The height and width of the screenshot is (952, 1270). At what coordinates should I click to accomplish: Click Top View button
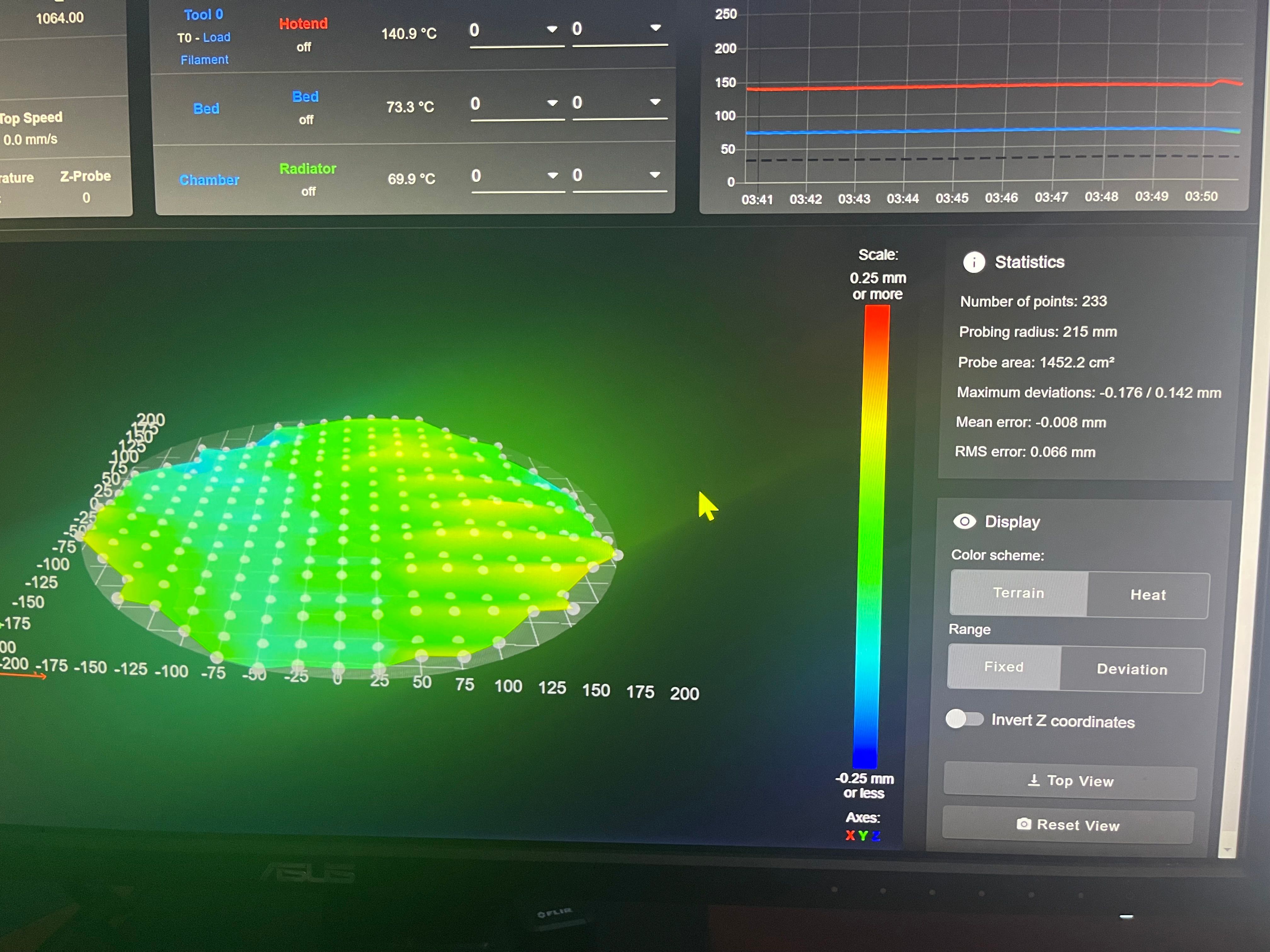[x=1071, y=780]
